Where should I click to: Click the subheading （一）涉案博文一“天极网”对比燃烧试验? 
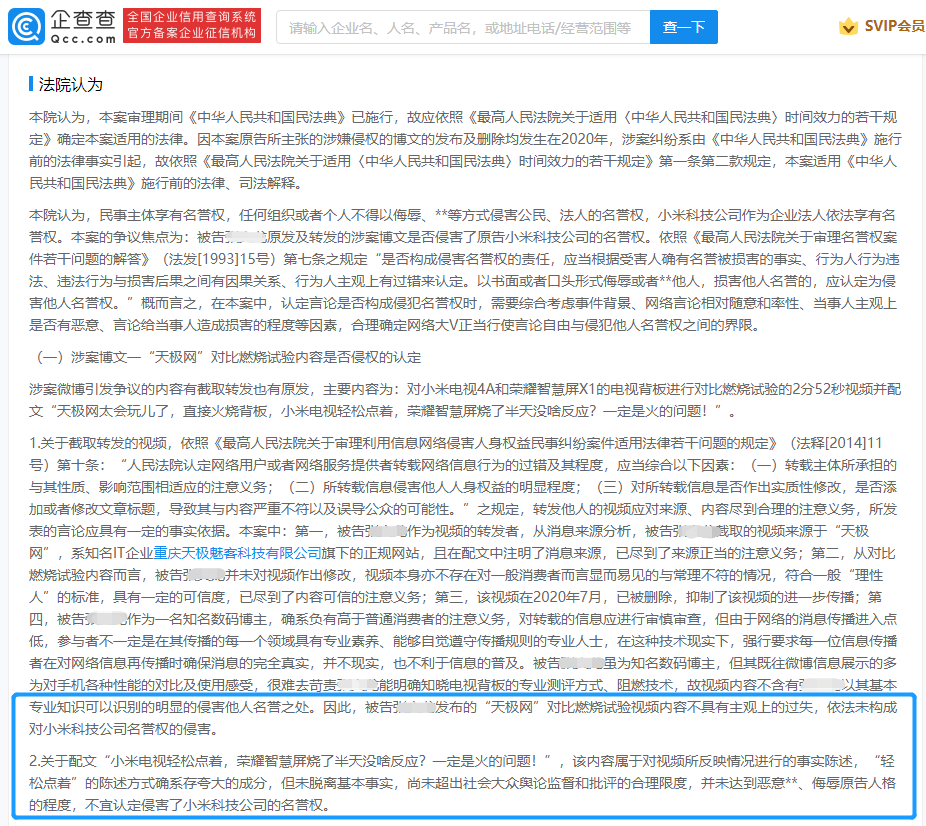[x=228, y=357]
